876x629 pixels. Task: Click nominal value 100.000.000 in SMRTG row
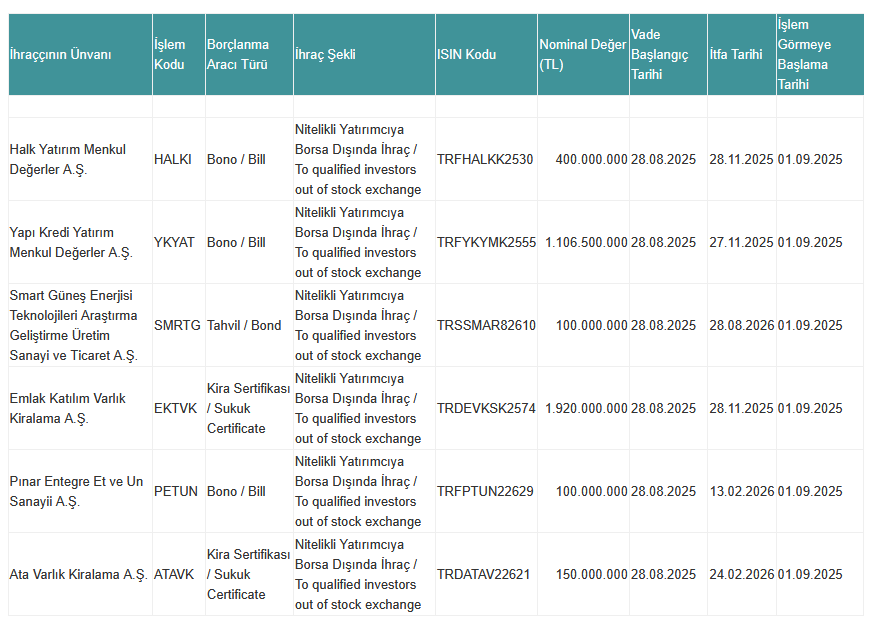point(592,326)
